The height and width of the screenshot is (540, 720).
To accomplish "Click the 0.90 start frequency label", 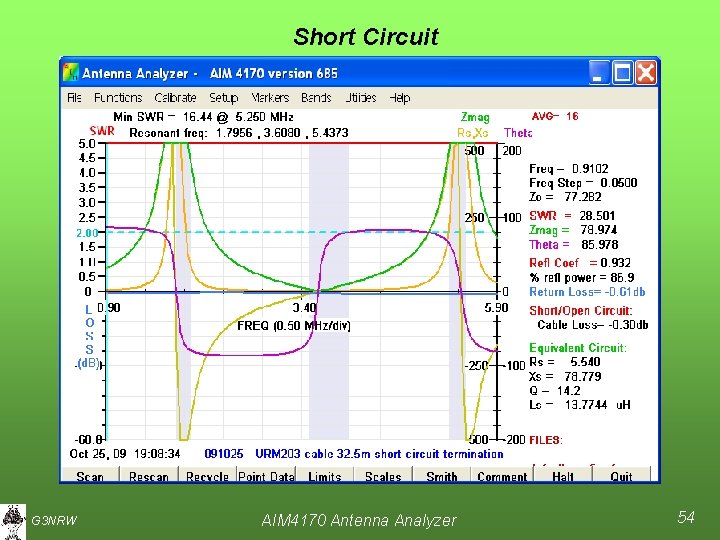I will point(109,308).
